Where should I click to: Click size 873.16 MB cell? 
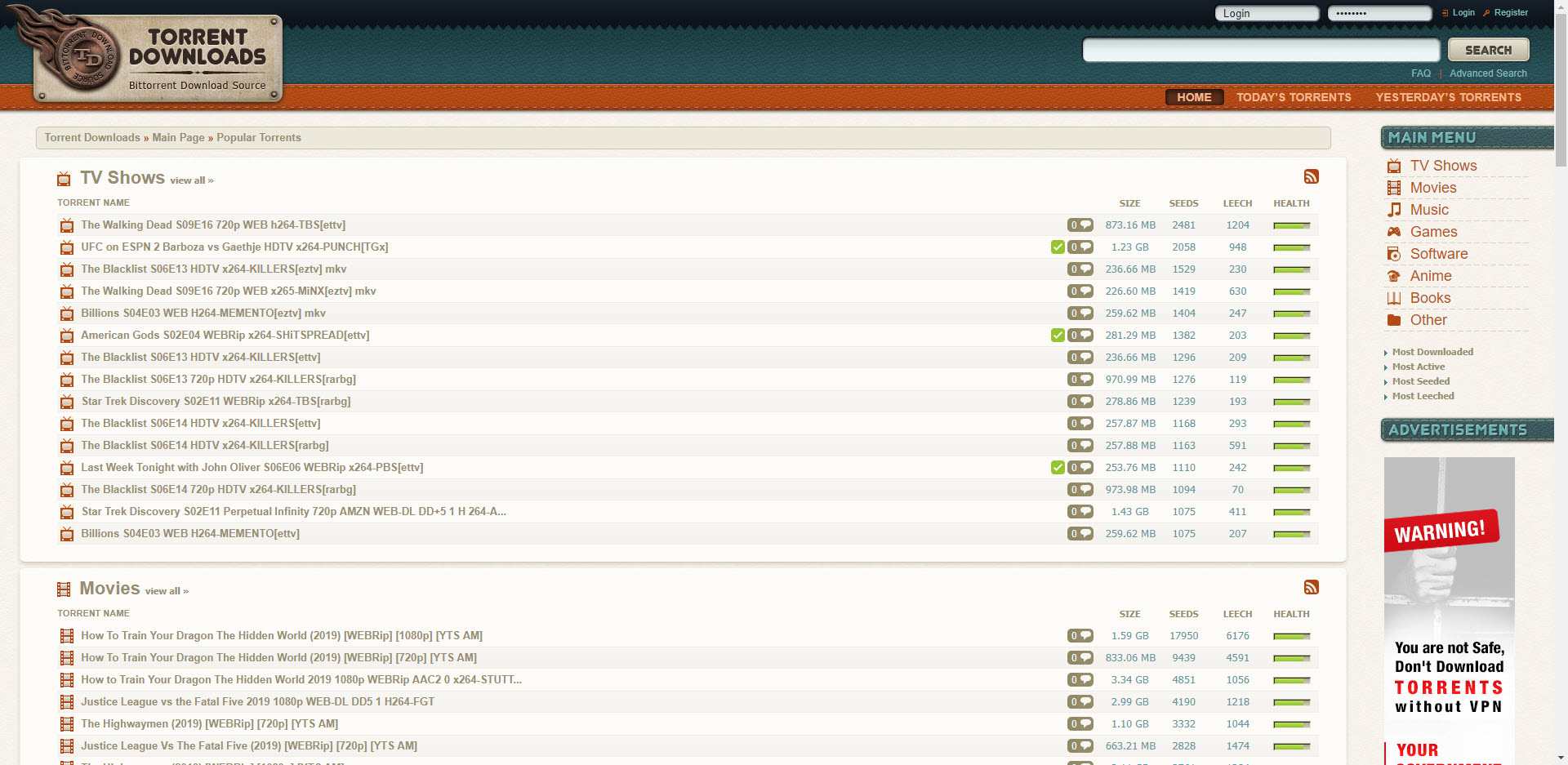click(x=1130, y=225)
